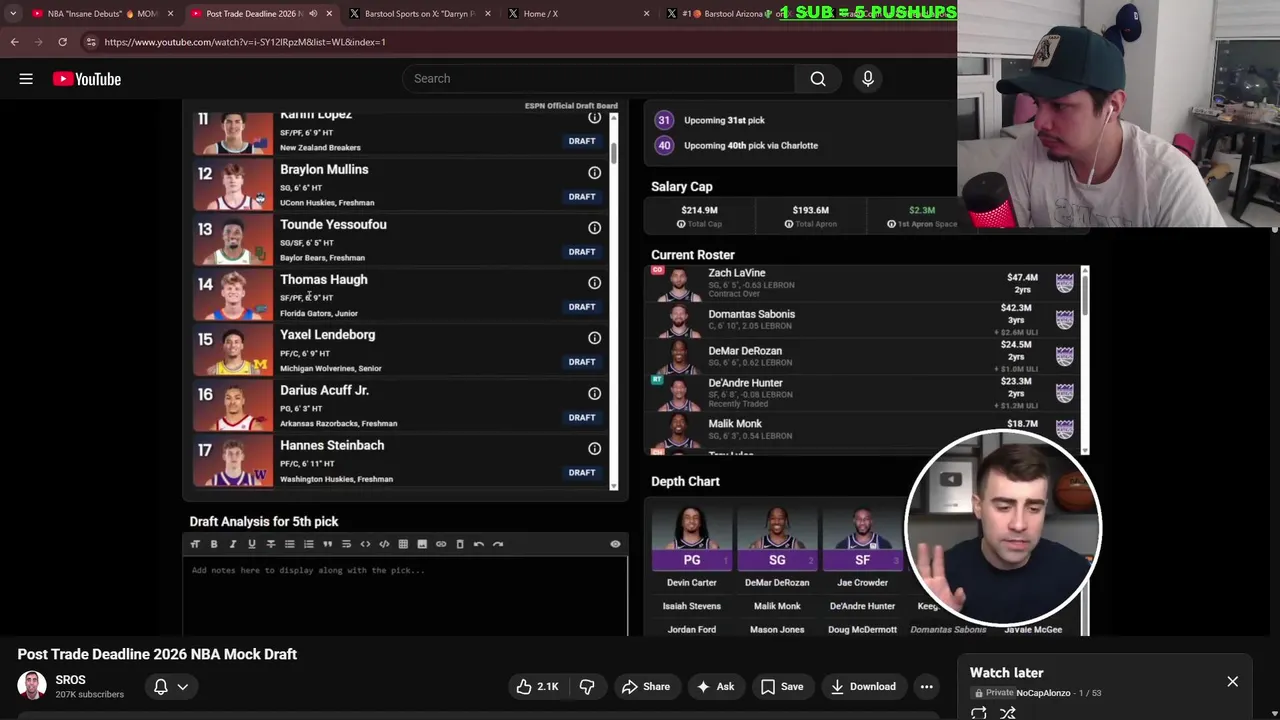Undo the last edit in the editor
The width and height of the screenshot is (1280, 720).
479,544
